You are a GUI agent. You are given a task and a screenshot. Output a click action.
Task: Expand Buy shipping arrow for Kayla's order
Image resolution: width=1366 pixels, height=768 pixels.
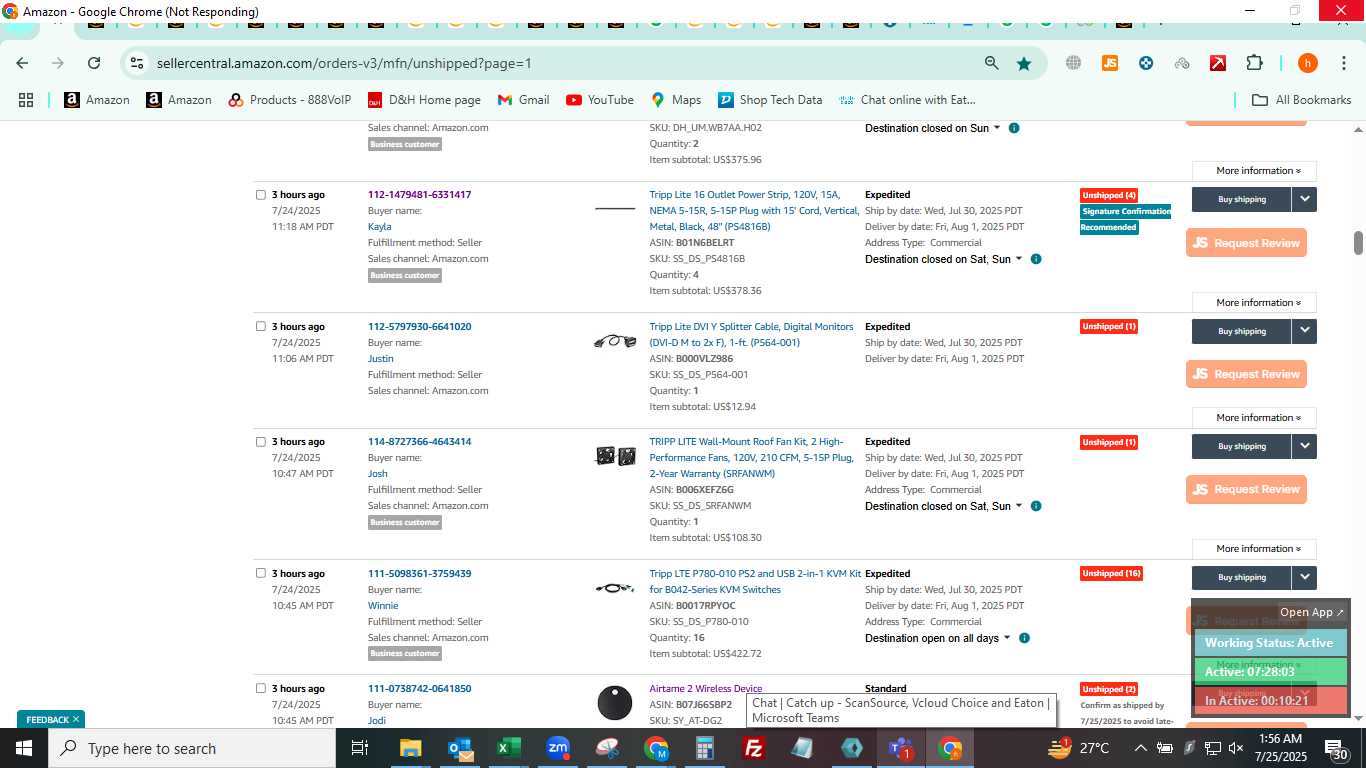(x=1305, y=199)
